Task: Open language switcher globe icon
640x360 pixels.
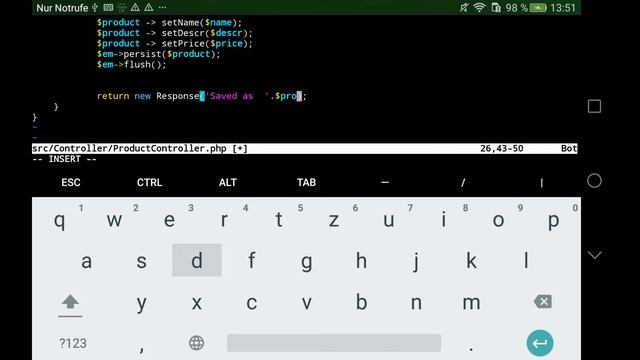Action: [x=196, y=343]
